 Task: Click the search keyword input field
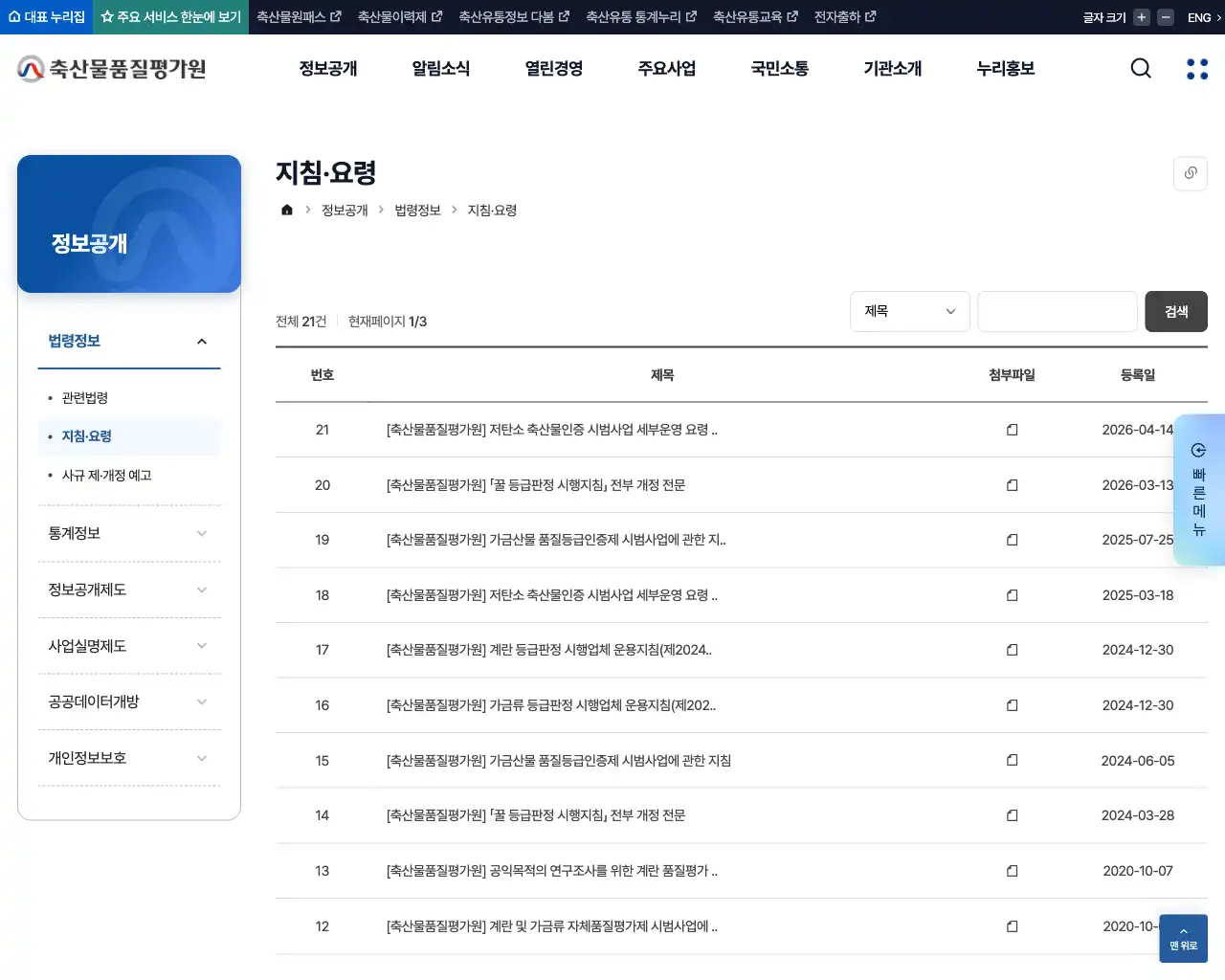pos(1057,311)
